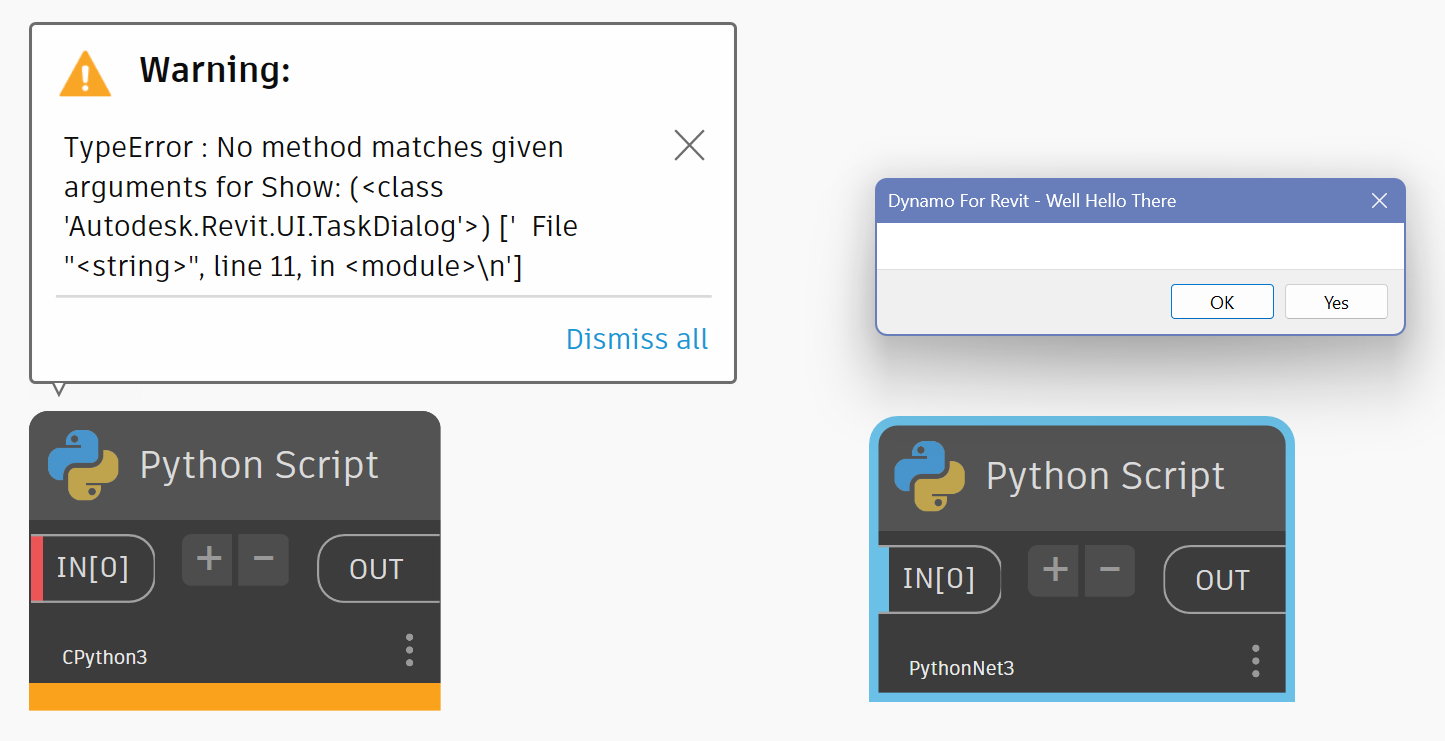Click the Dynamo For Revit dialog title bar
The image size is (1445, 741).
(x=1100, y=201)
